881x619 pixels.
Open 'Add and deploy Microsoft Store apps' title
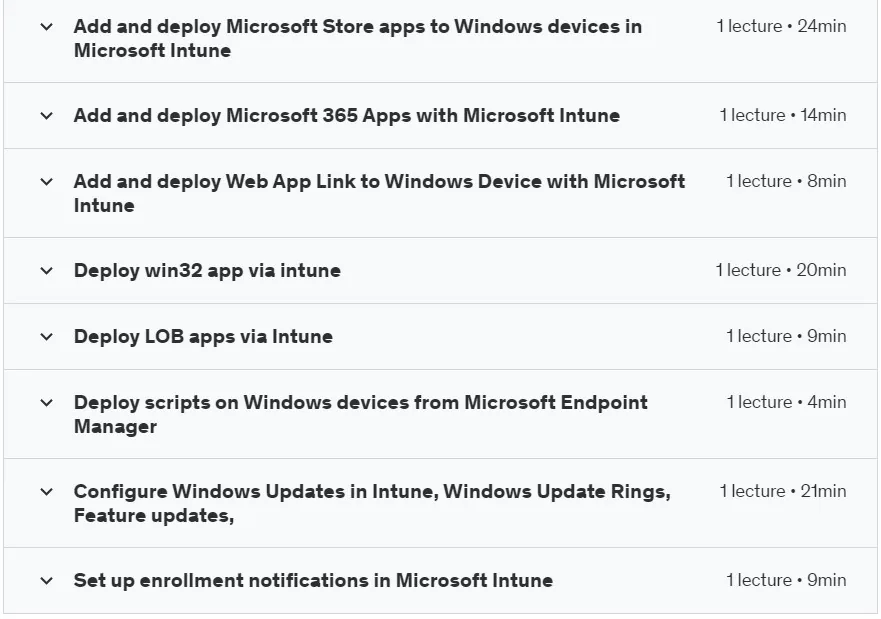tap(357, 38)
